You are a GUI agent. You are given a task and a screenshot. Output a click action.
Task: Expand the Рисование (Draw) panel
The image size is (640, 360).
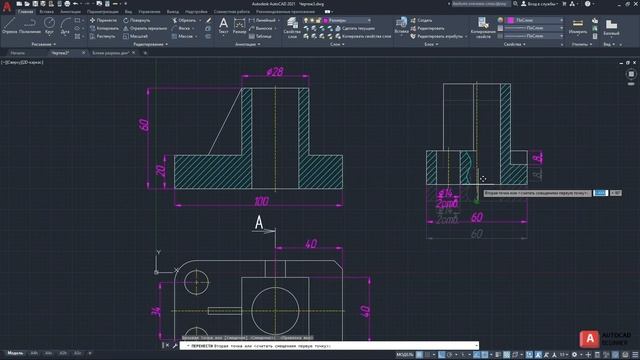click(43, 44)
